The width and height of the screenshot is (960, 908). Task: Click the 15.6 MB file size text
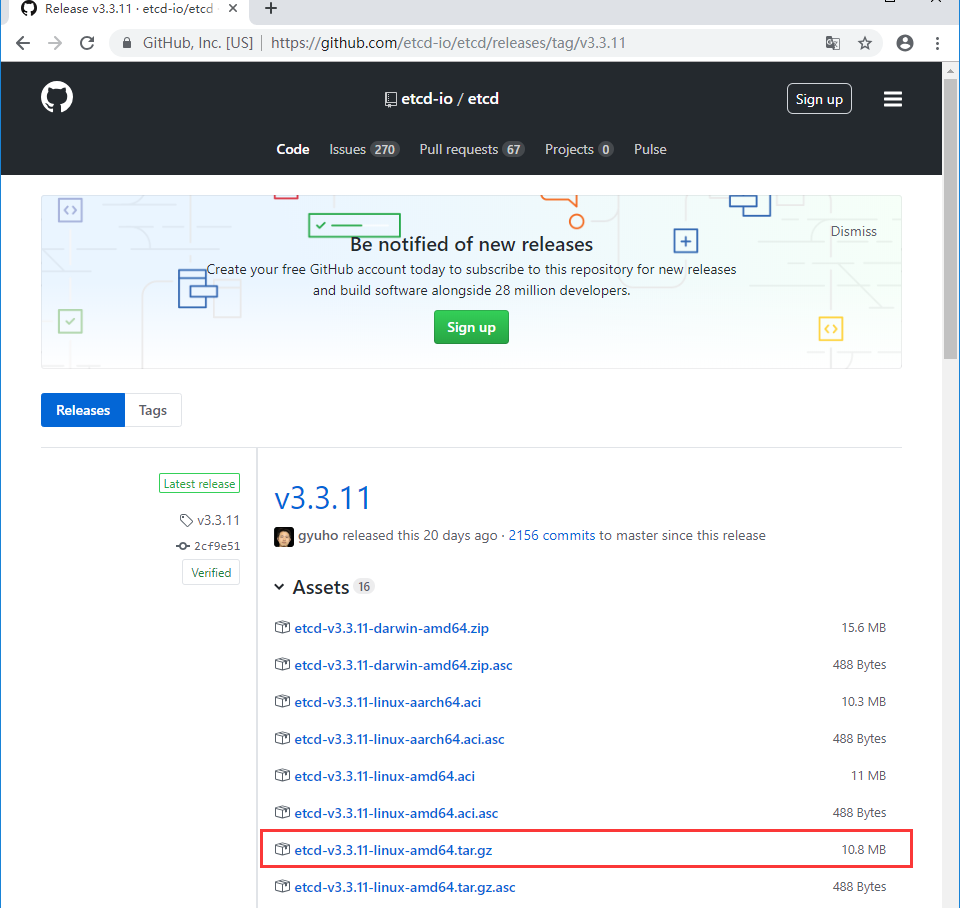point(863,628)
